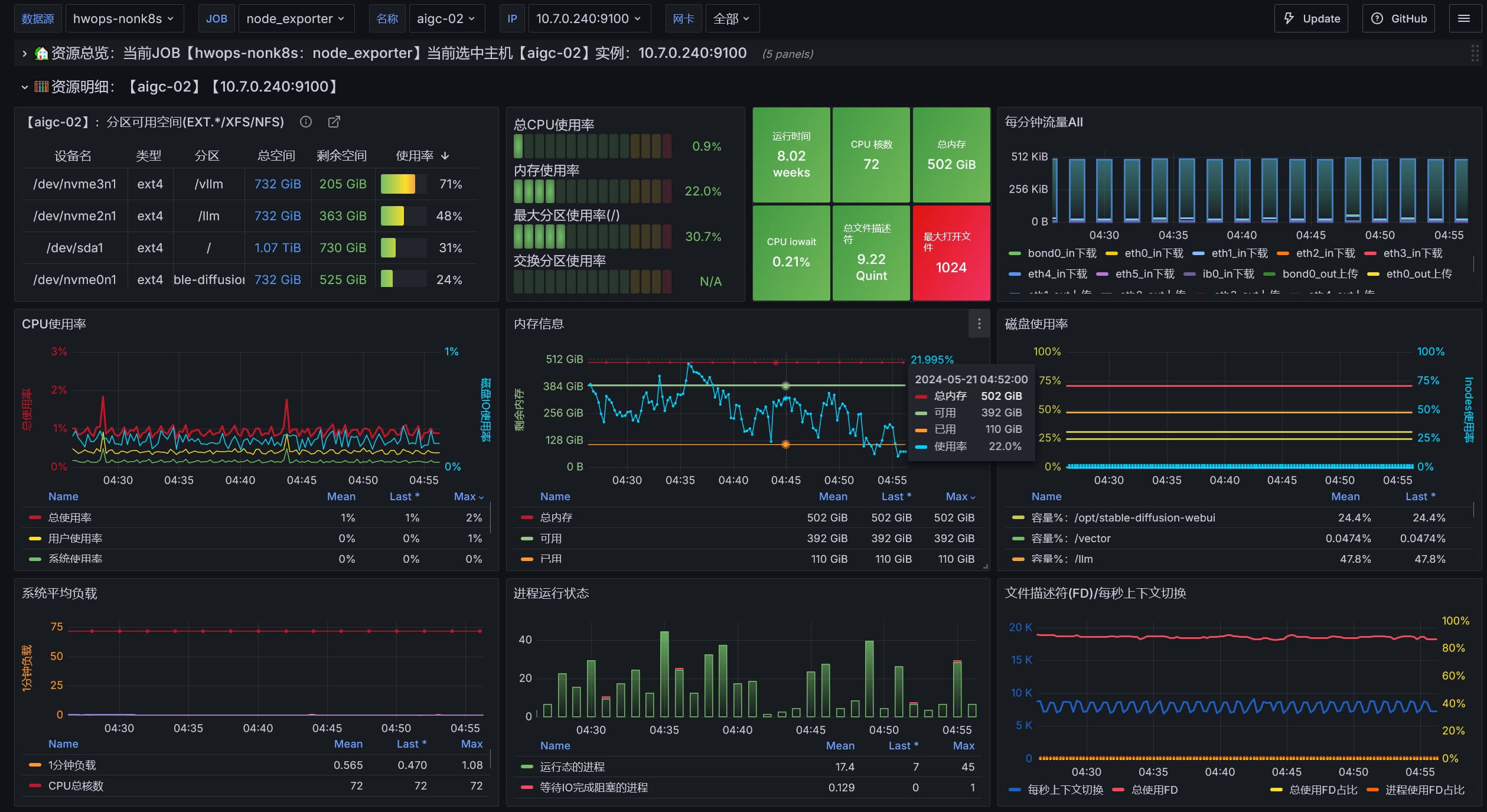Click the sort arrow next to 使用率 column
The height and width of the screenshot is (812, 1487).
(445, 155)
